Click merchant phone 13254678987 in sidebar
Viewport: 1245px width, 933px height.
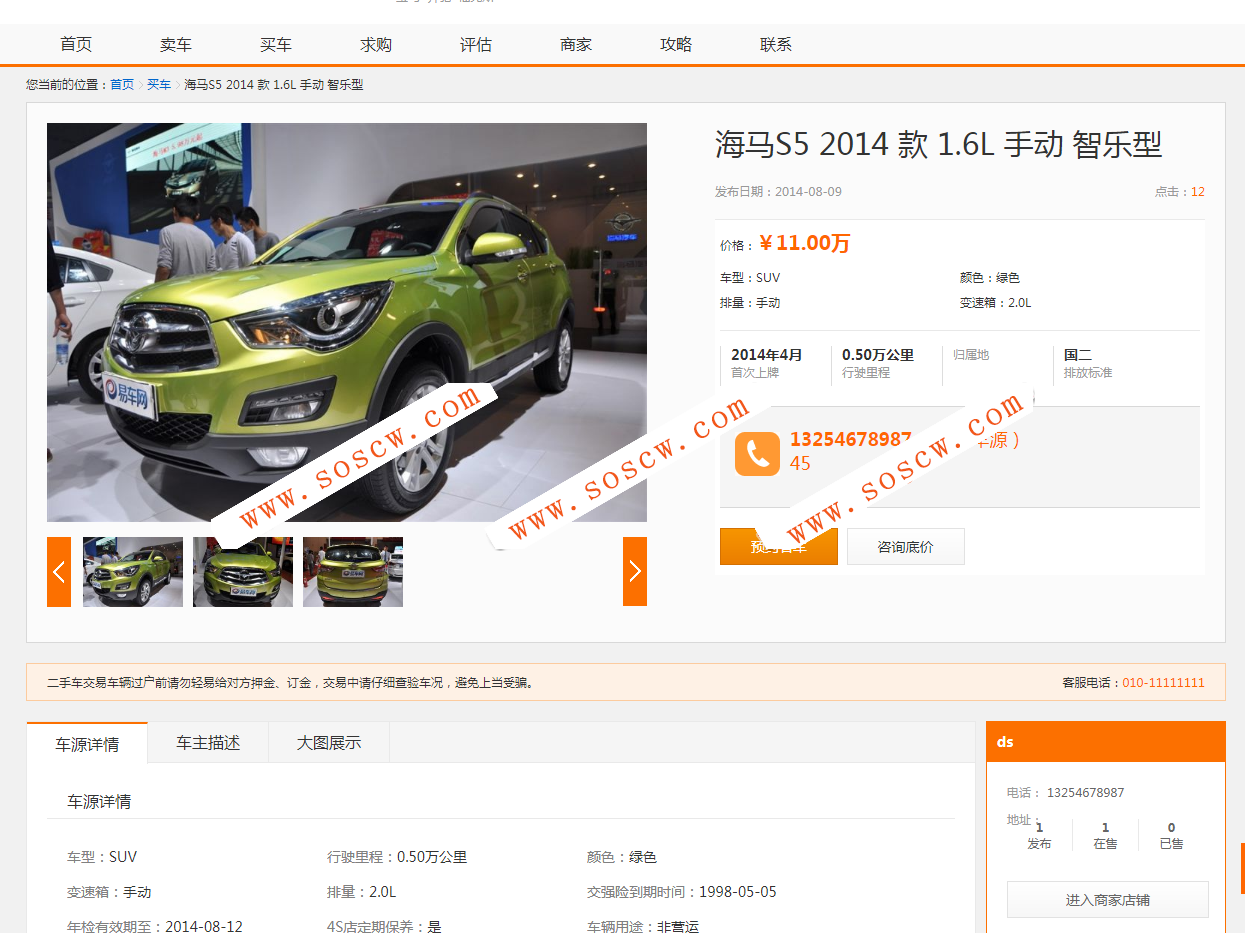pyautogui.click(x=1085, y=793)
